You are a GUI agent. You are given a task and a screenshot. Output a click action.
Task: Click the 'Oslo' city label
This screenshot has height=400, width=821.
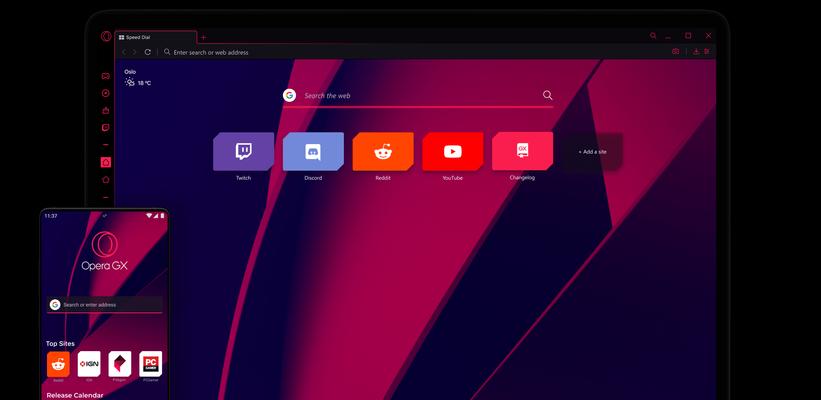click(x=130, y=72)
